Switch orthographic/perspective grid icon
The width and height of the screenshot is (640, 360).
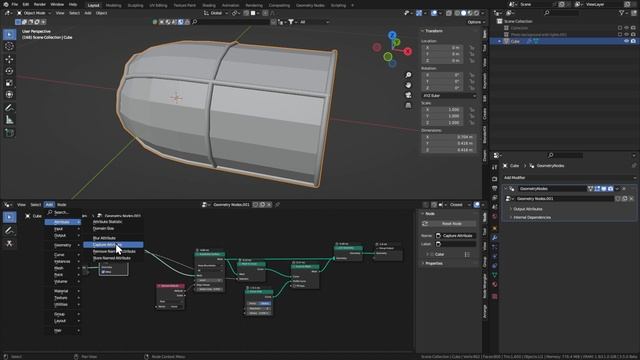click(408, 105)
